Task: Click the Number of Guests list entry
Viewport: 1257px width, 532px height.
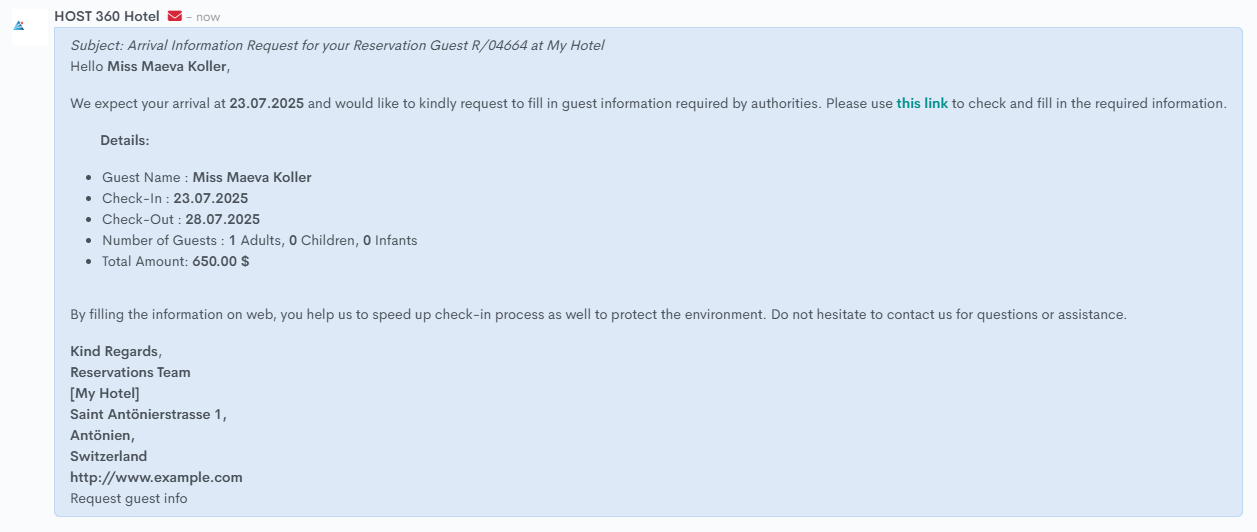Action: click(260, 240)
